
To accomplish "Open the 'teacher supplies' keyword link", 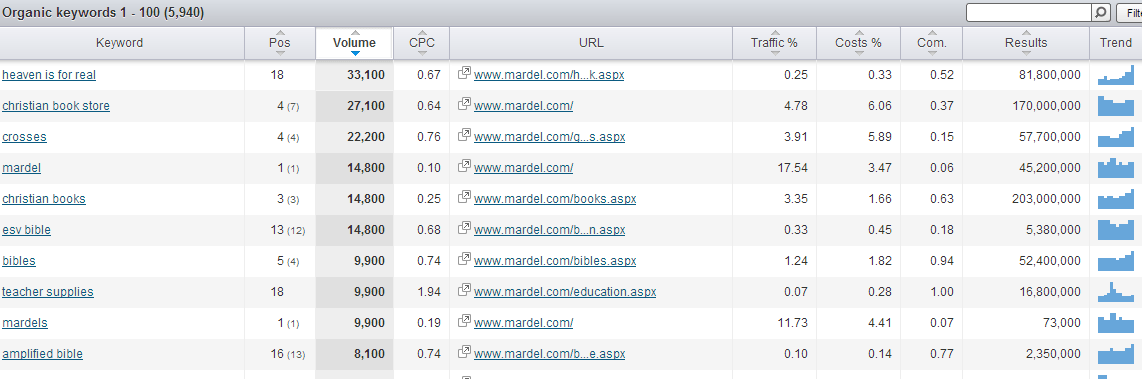I will (x=47, y=292).
